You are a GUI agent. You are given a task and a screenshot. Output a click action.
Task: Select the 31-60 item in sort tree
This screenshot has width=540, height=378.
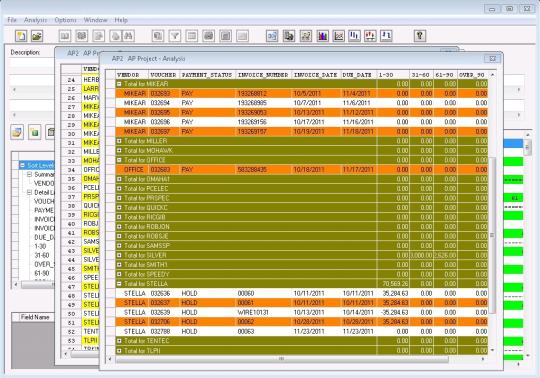coord(42,255)
